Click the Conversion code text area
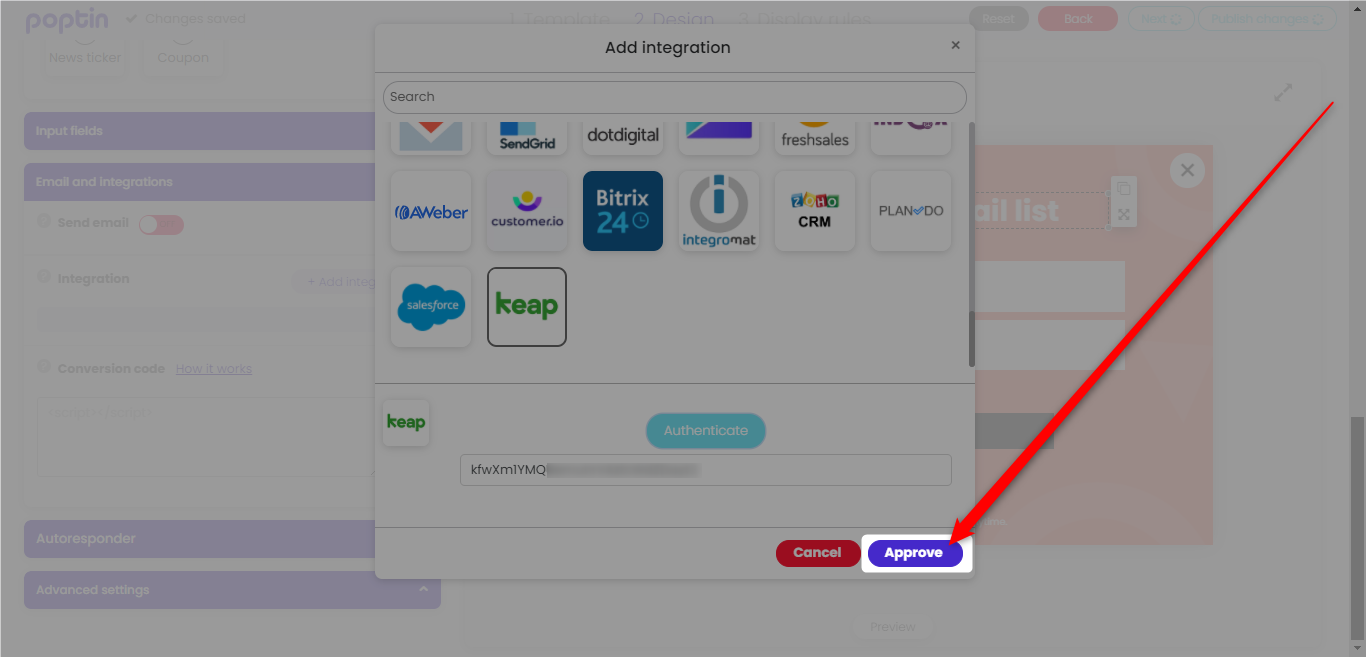This screenshot has width=1366, height=657. coord(205,437)
